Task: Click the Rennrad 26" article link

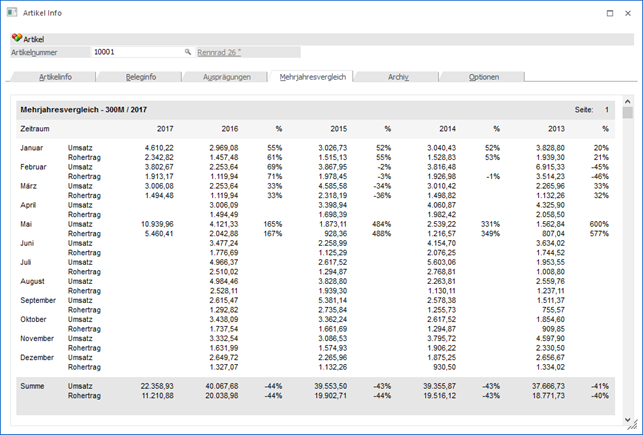Action: 219,51
